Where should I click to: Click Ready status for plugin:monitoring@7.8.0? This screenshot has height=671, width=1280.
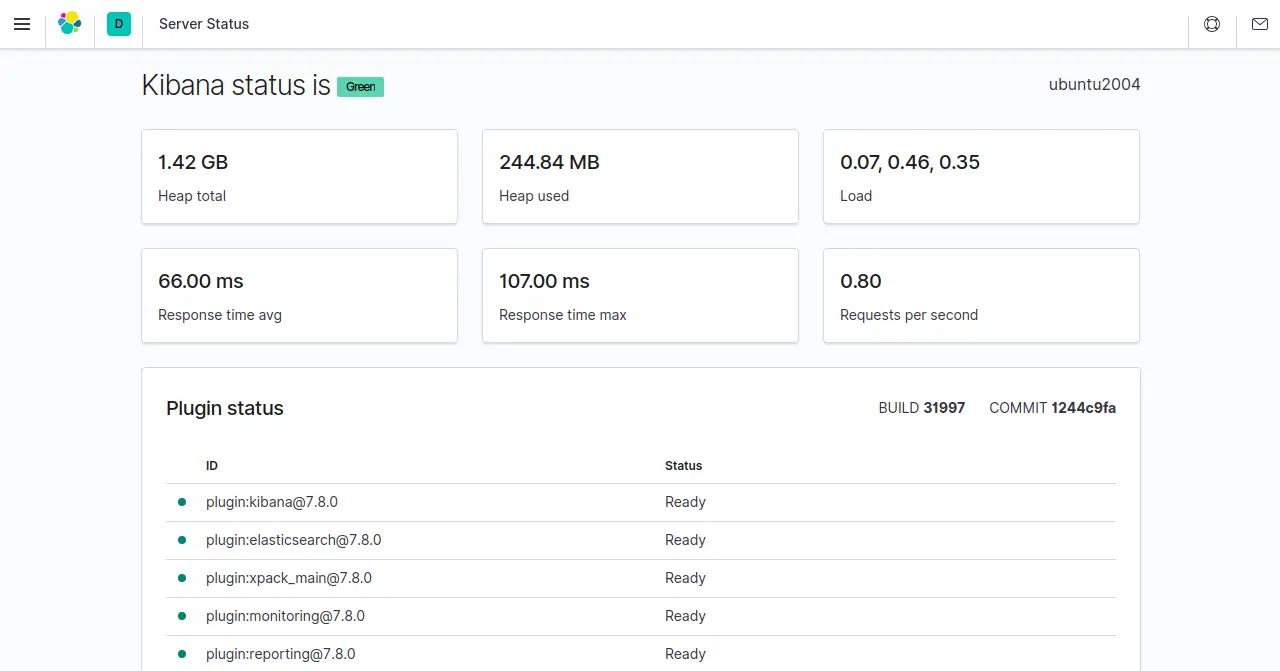pyautogui.click(x=685, y=616)
